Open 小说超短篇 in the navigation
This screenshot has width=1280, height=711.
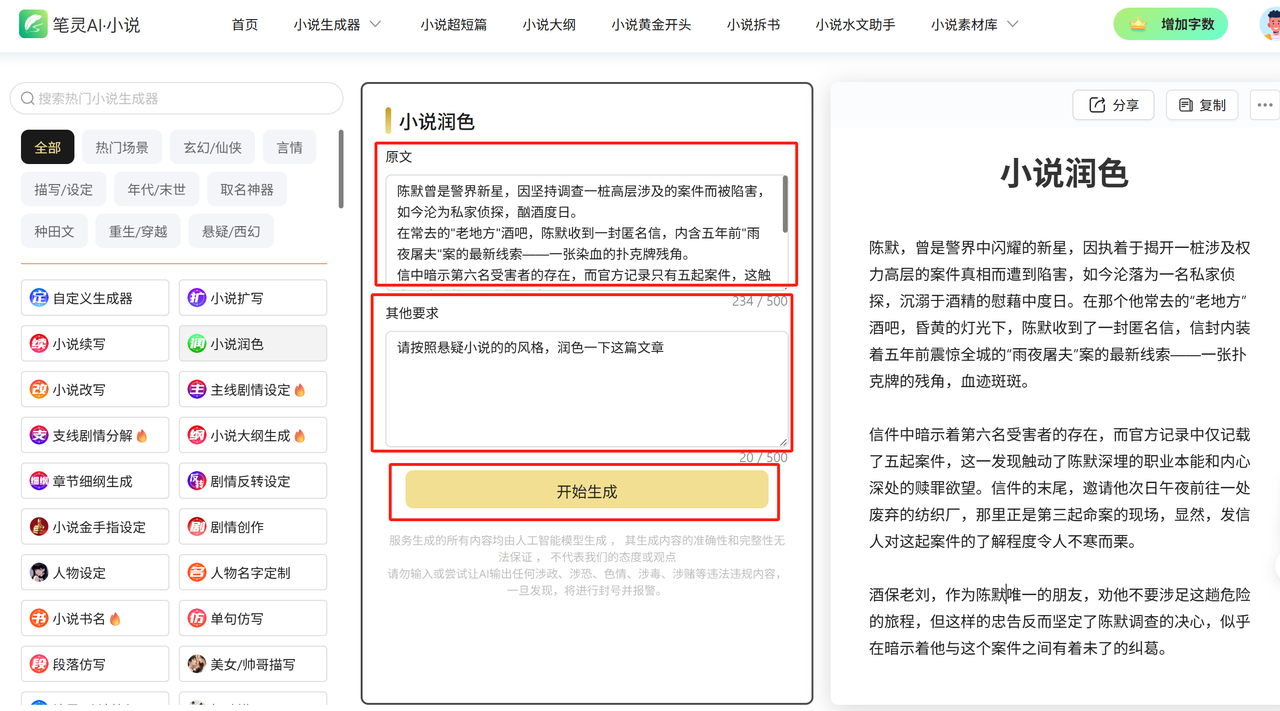[454, 25]
